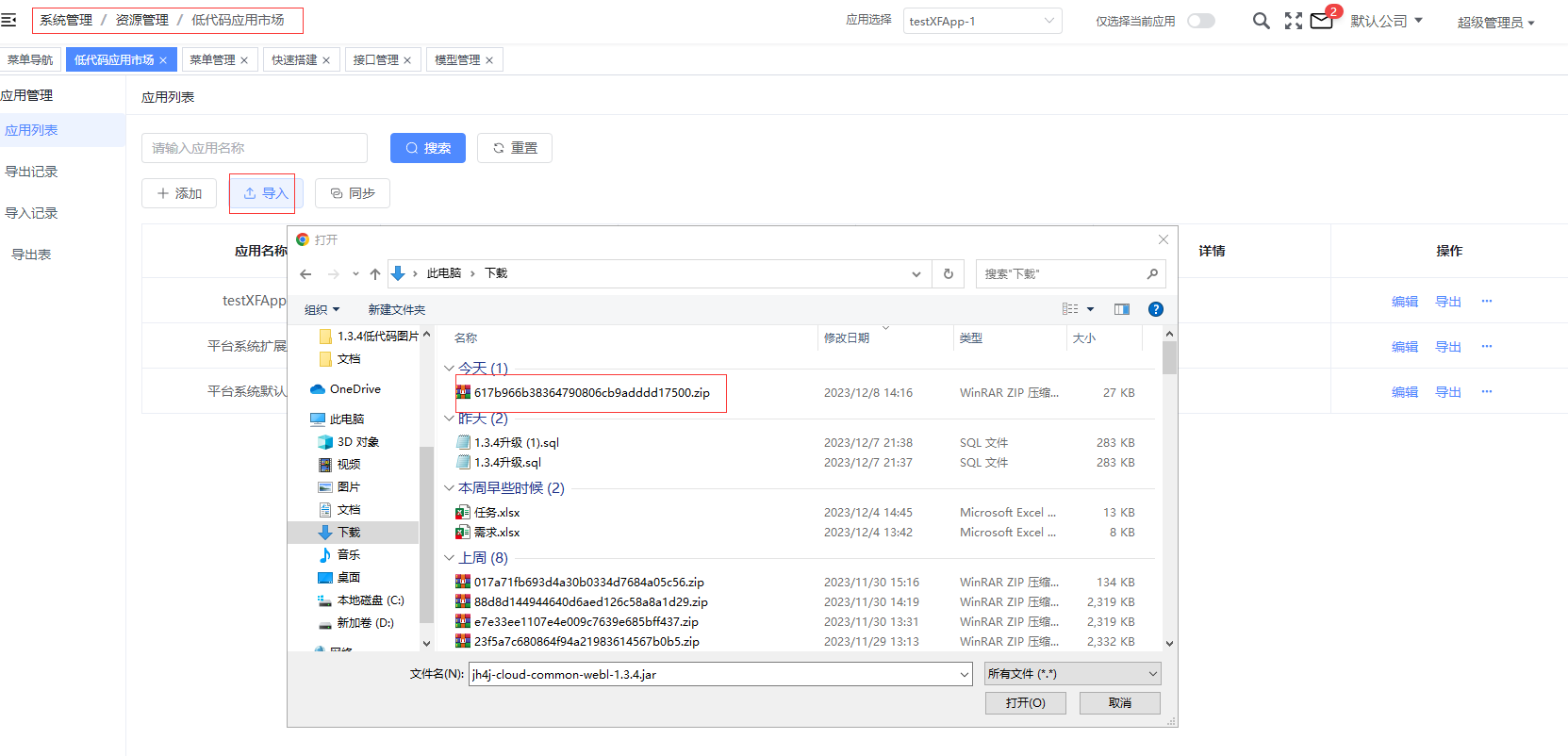Toggle the 仅选择当前应用 switch

coord(1200,21)
